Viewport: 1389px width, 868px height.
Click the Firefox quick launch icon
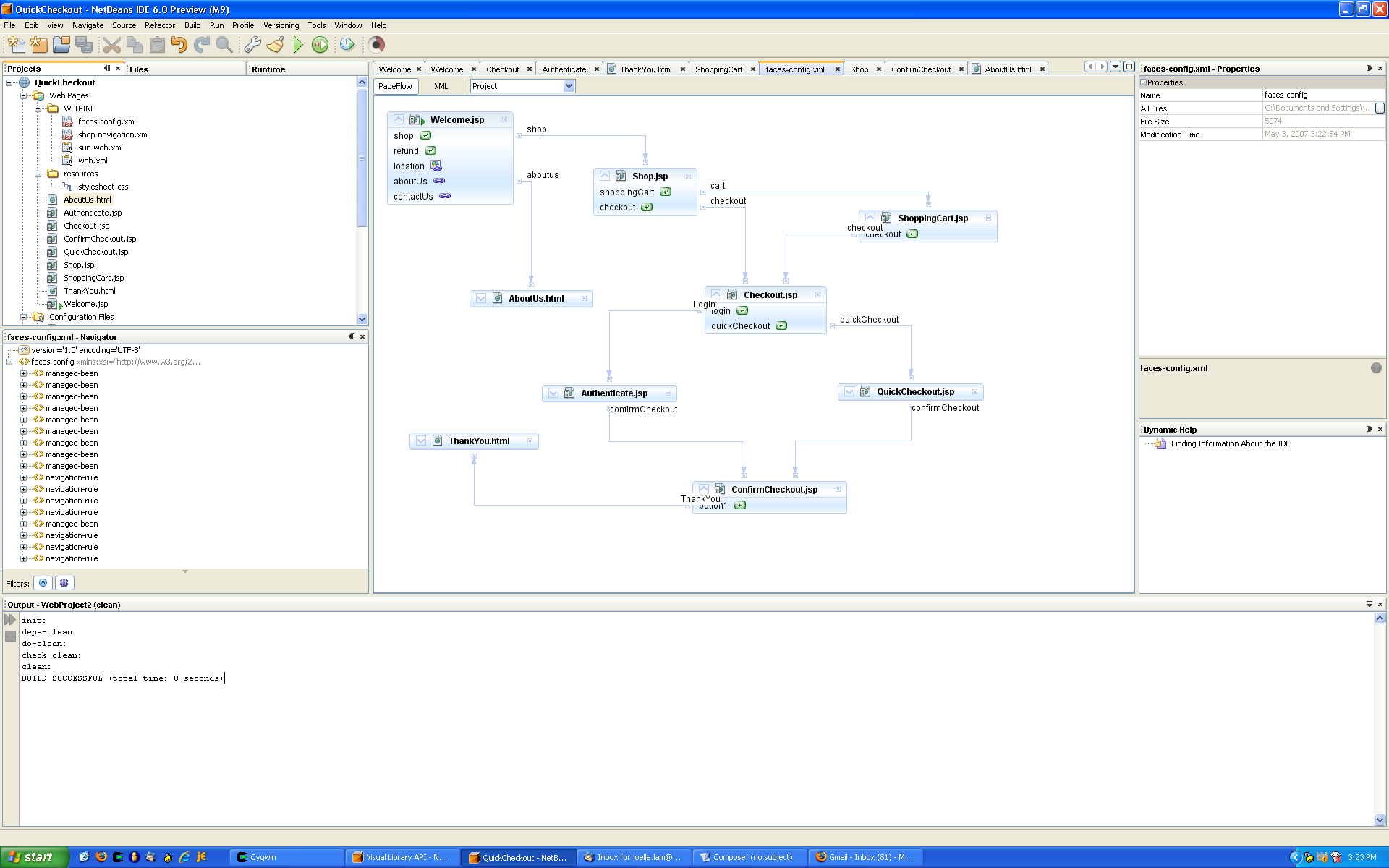(101, 857)
